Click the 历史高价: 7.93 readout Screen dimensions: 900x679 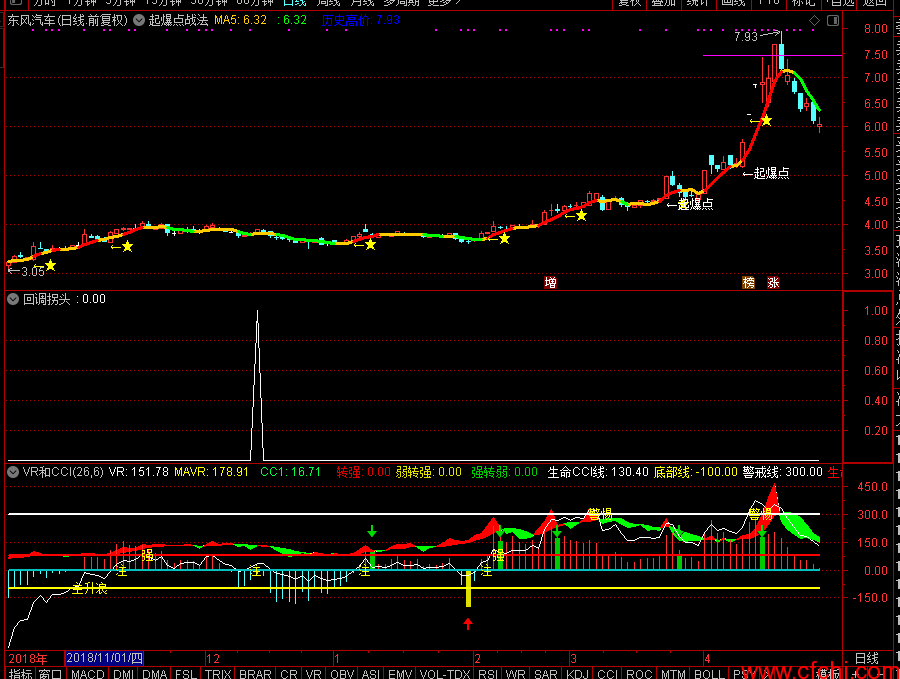[x=360, y=20]
